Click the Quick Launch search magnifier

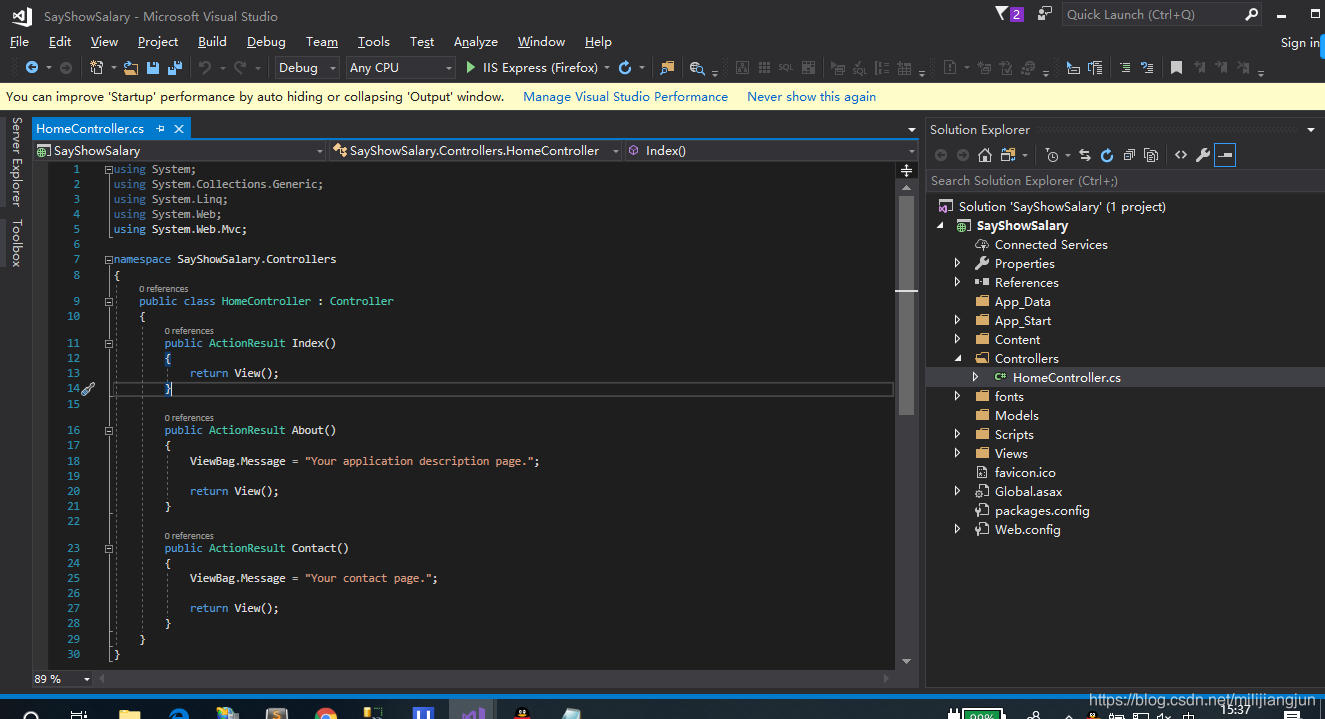coord(1251,14)
